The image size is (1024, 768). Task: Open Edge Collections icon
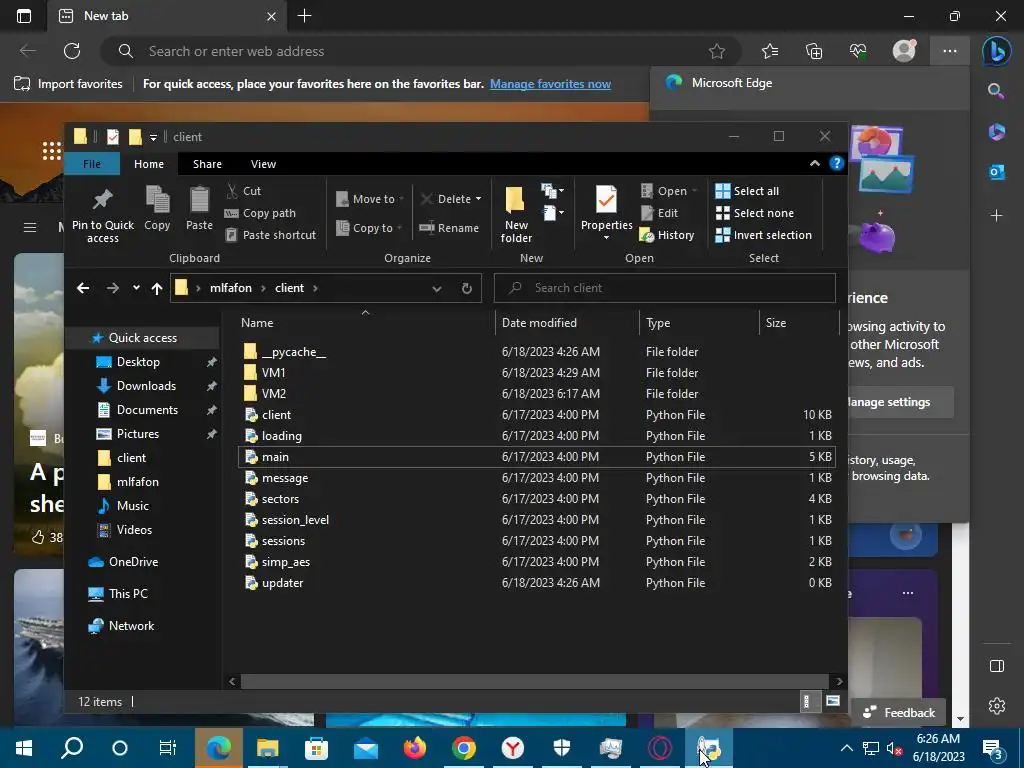tap(814, 51)
